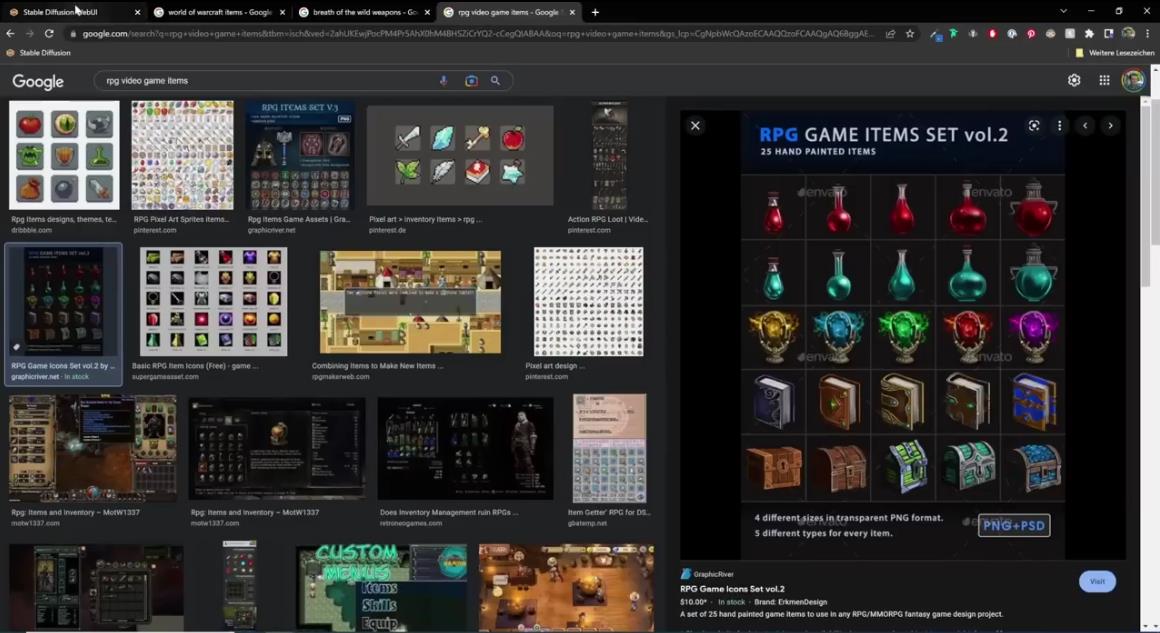Click the magnifier search button
Viewport: 1160px width, 633px height.
(x=495, y=81)
